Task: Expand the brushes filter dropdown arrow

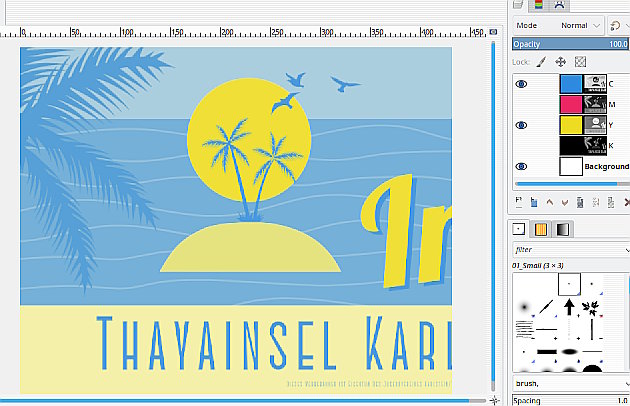Action: [x=626, y=250]
